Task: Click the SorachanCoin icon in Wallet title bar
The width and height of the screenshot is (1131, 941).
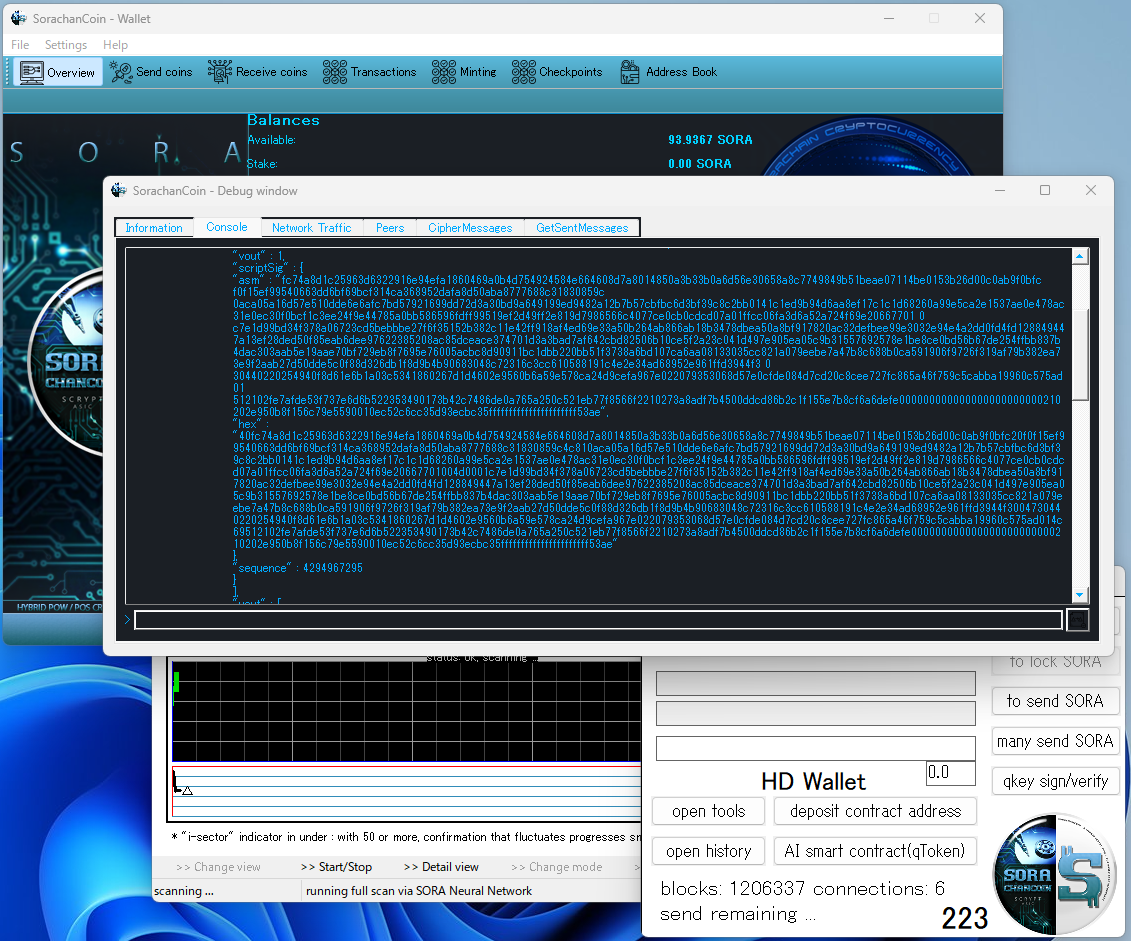Action: (x=19, y=18)
